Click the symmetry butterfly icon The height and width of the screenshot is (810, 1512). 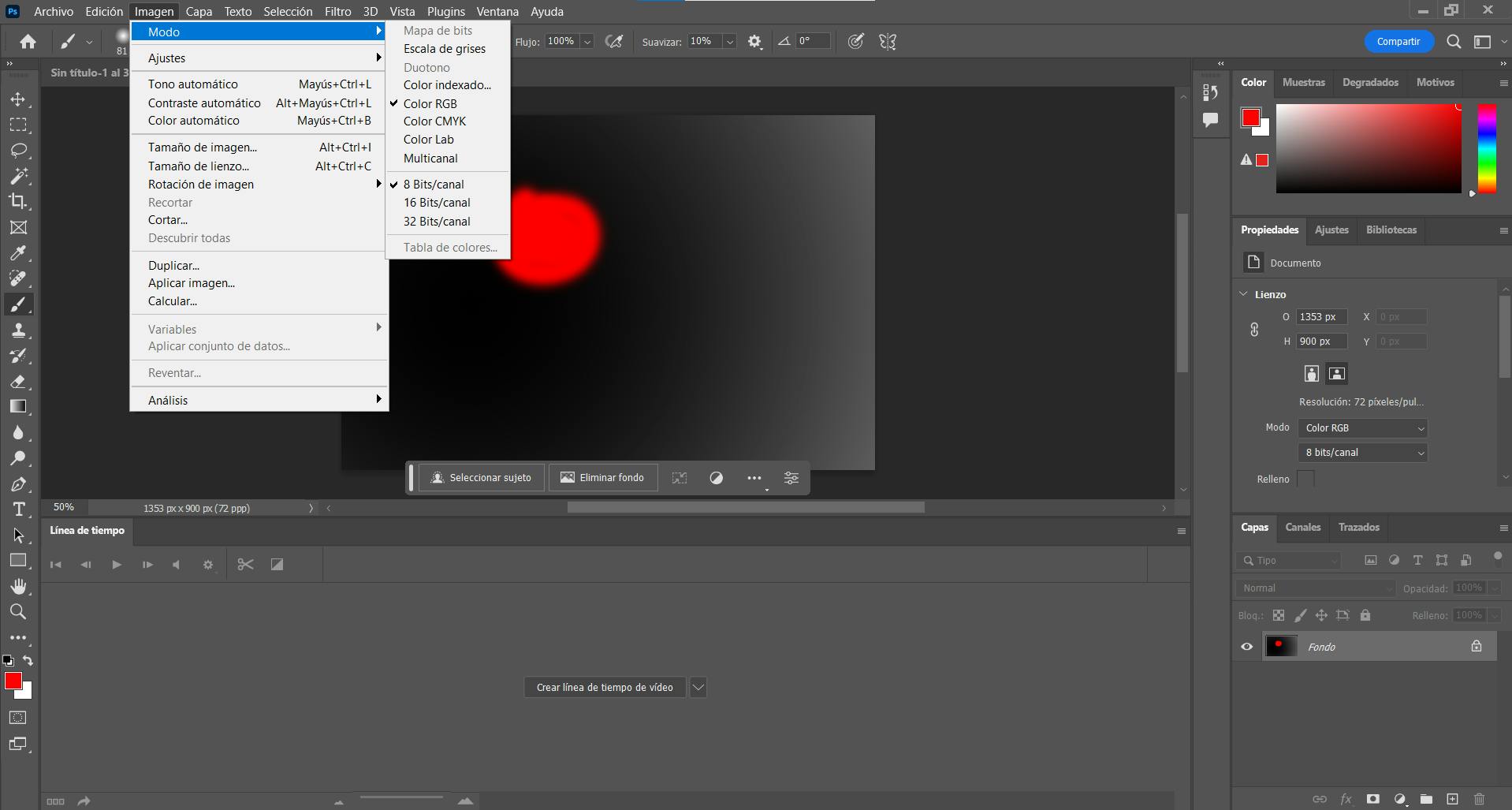(888, 42)
